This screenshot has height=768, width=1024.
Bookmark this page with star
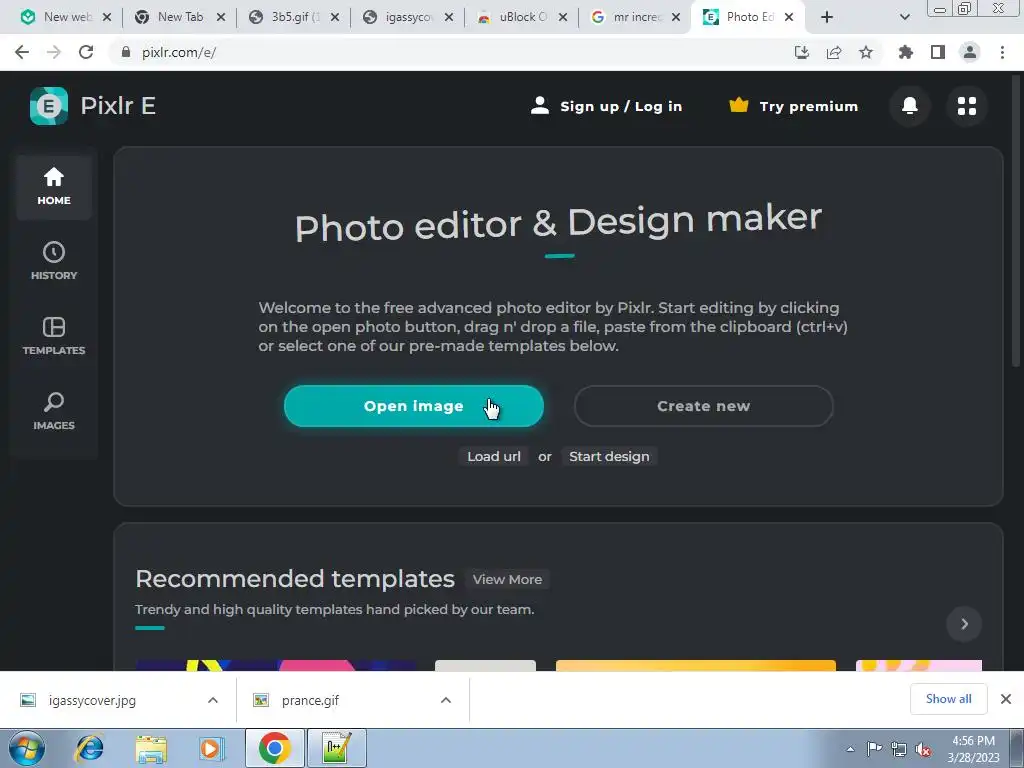tap(866, 52)
